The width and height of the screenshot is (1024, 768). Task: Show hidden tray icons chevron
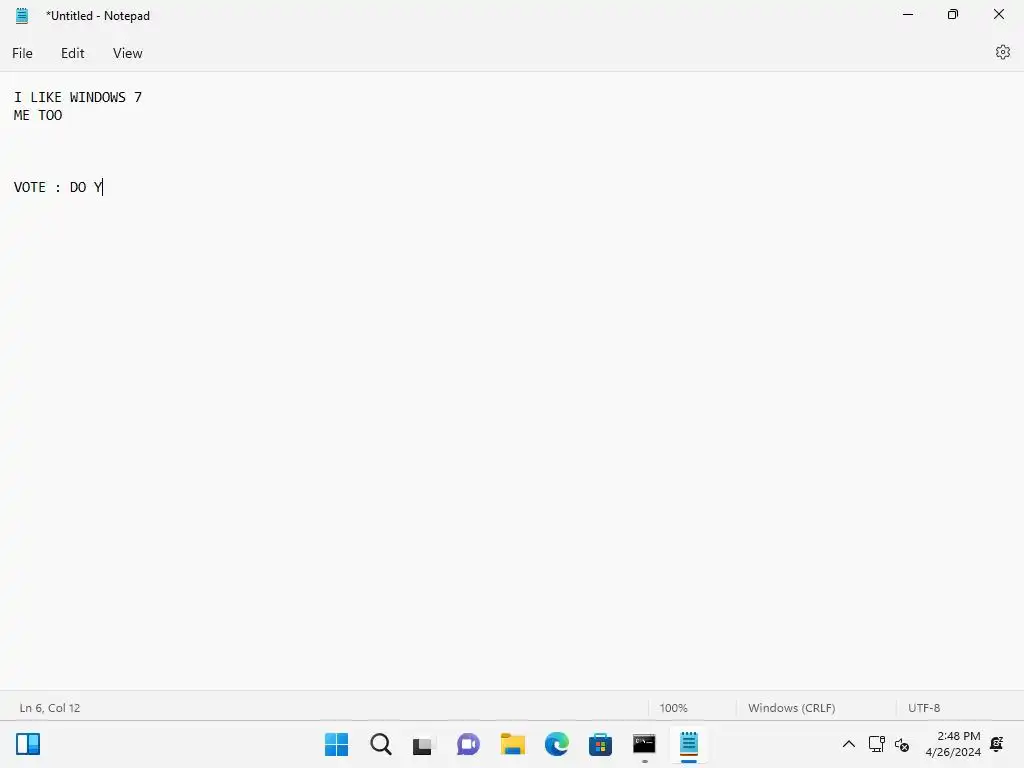point(848,744)
